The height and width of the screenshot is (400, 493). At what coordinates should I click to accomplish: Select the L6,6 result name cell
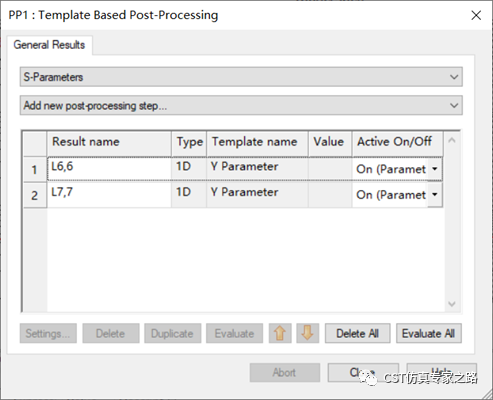click(109, 169)
